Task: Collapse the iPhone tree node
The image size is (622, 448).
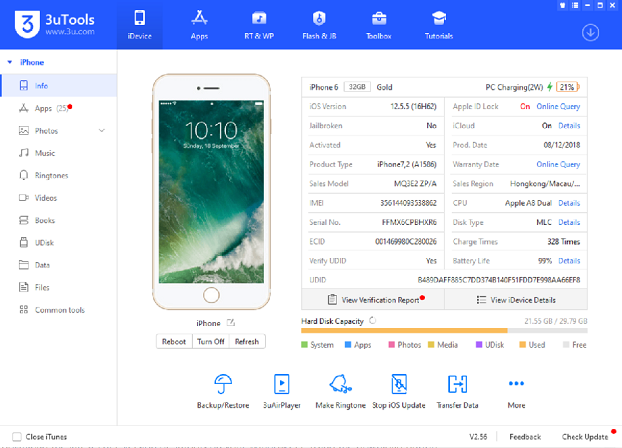Action: coord(10,62)
